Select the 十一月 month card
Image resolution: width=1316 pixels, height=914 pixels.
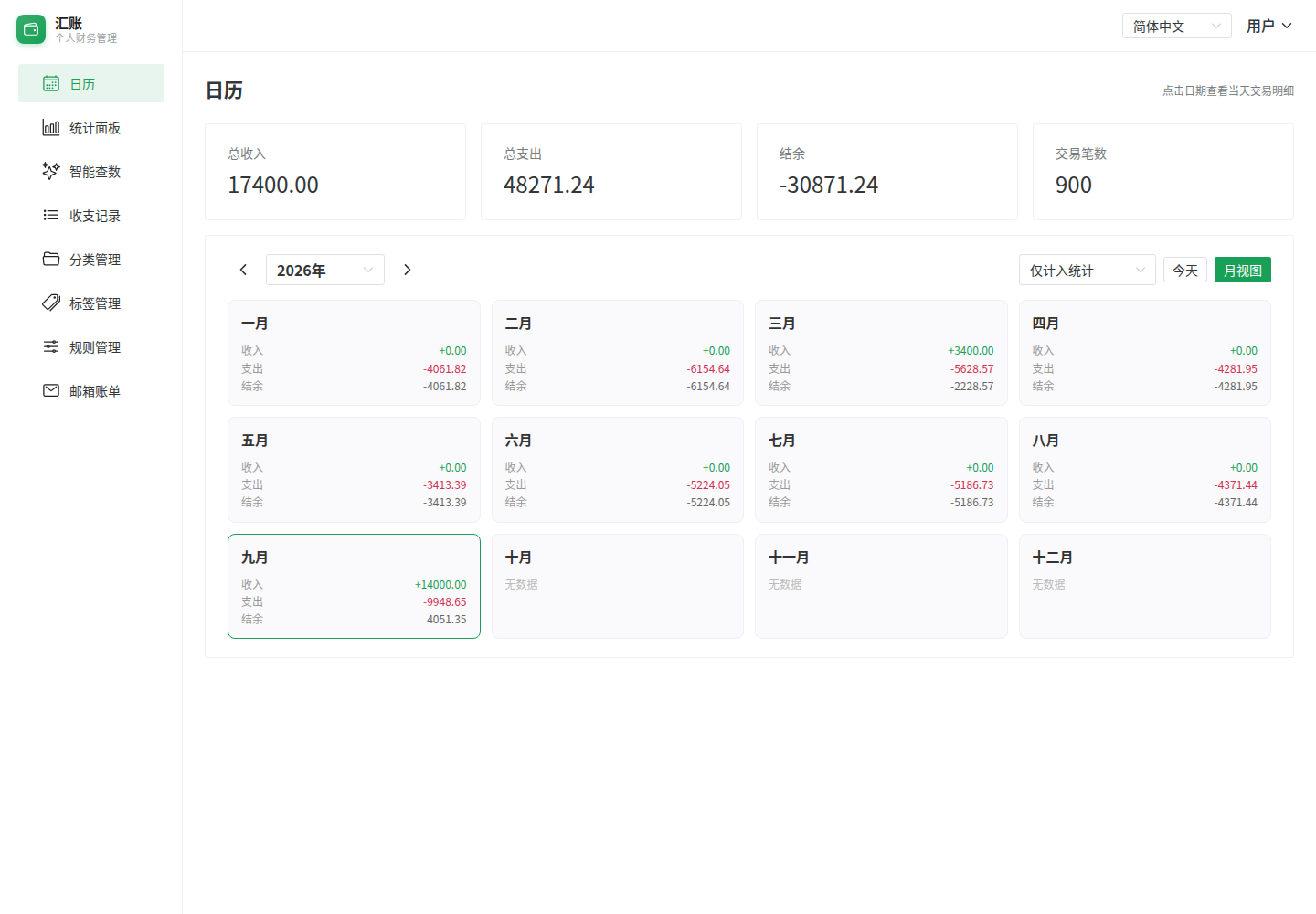tap(881, 586)
